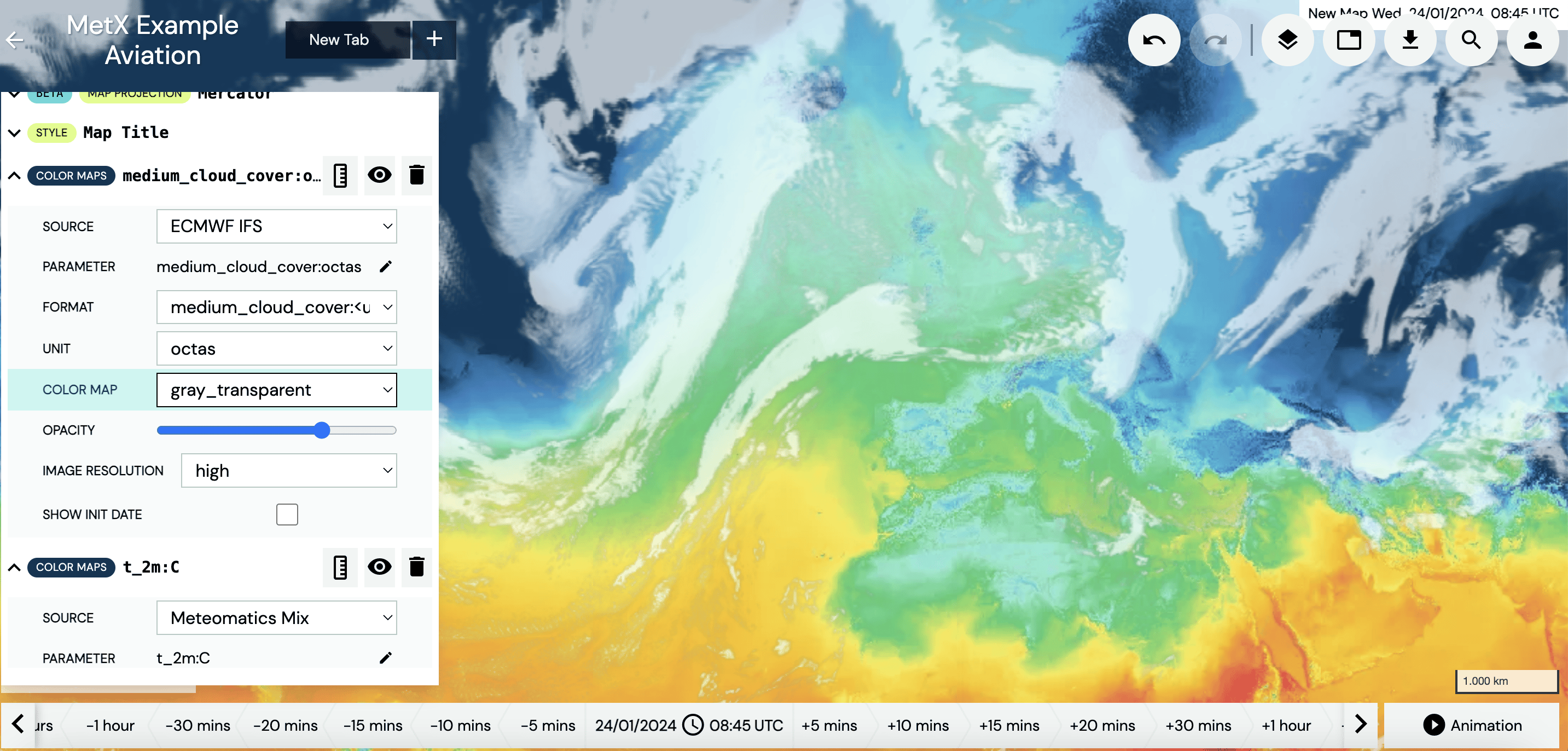
Task: Click the Map Title text
Action: 126,133
